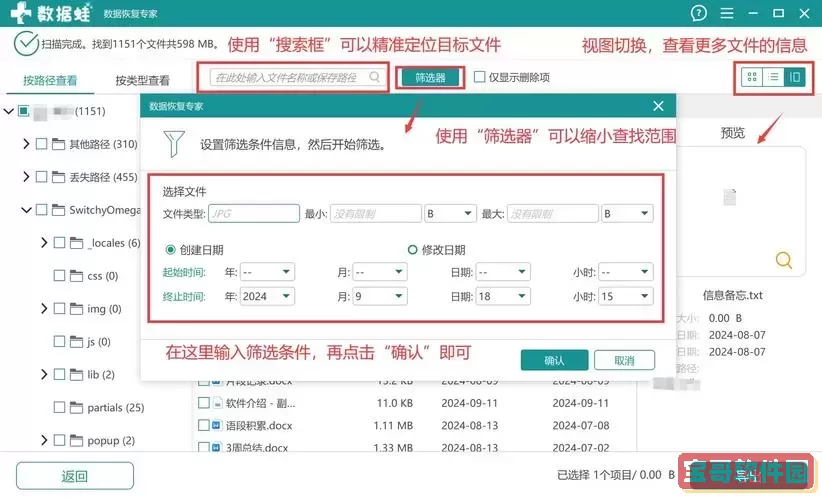
Task: Open the end time month 9 dropdown
Action: pyautogui.click(x=380, y=297)
